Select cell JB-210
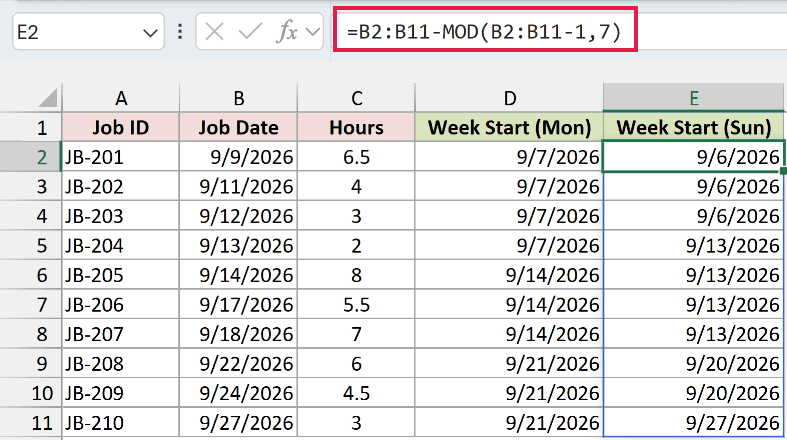Viewport: 787px width, 440px height. pyautogui.click(x=120, y=422)
